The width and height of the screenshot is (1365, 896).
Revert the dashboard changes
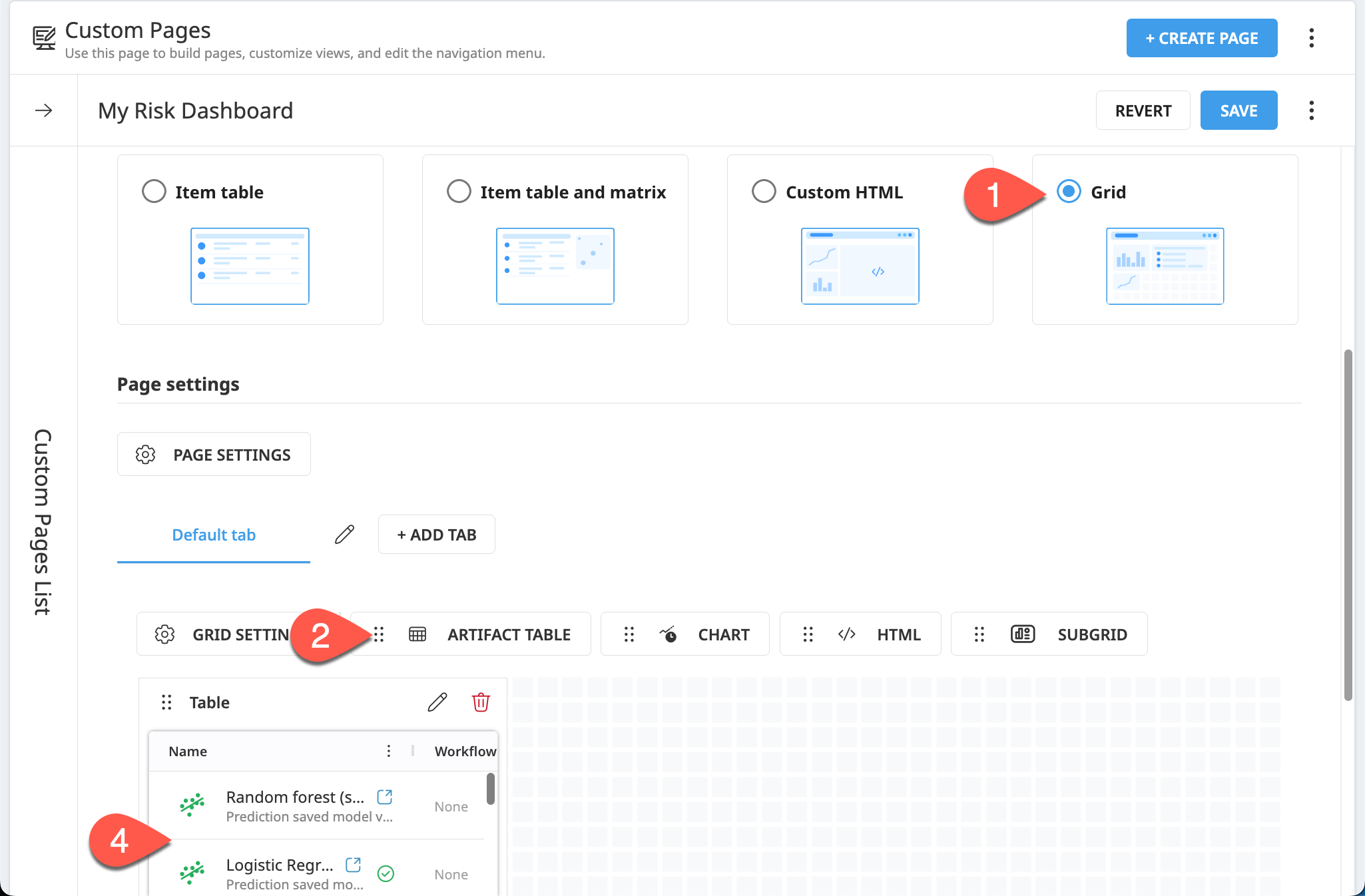click(1143, 111)
